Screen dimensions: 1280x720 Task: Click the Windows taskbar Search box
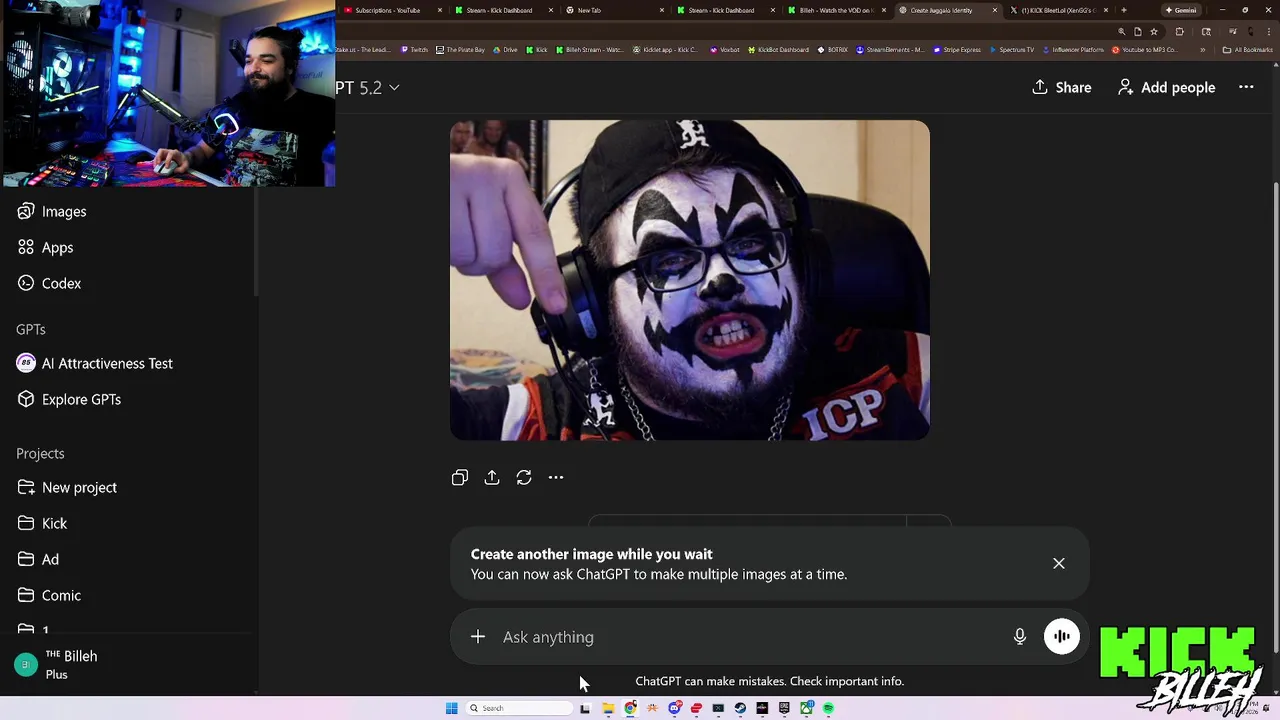pos(520,708)
